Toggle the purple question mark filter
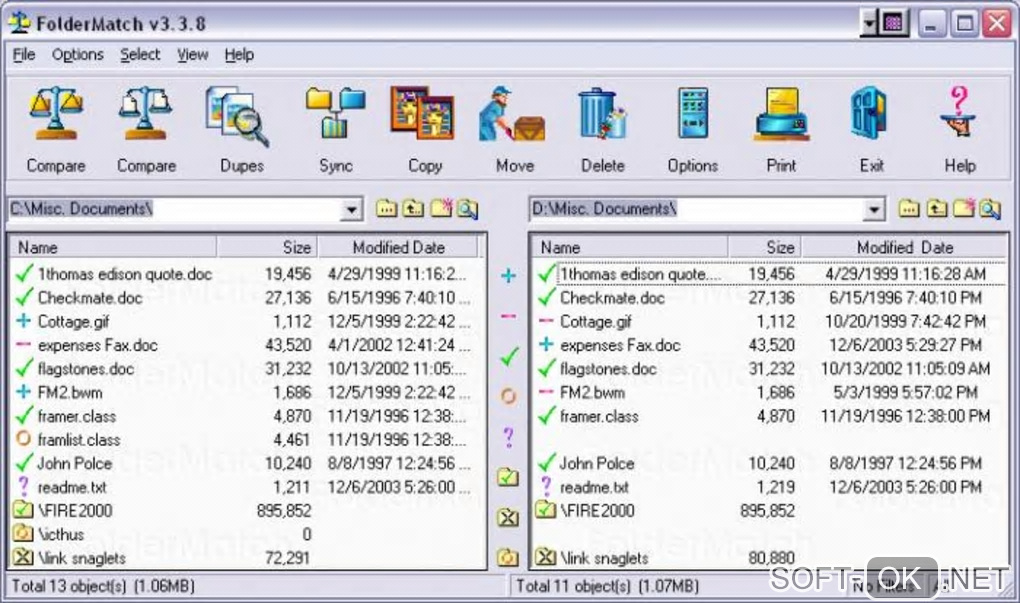Viewport: 1020px width, 603px height. tap(508, 437)
